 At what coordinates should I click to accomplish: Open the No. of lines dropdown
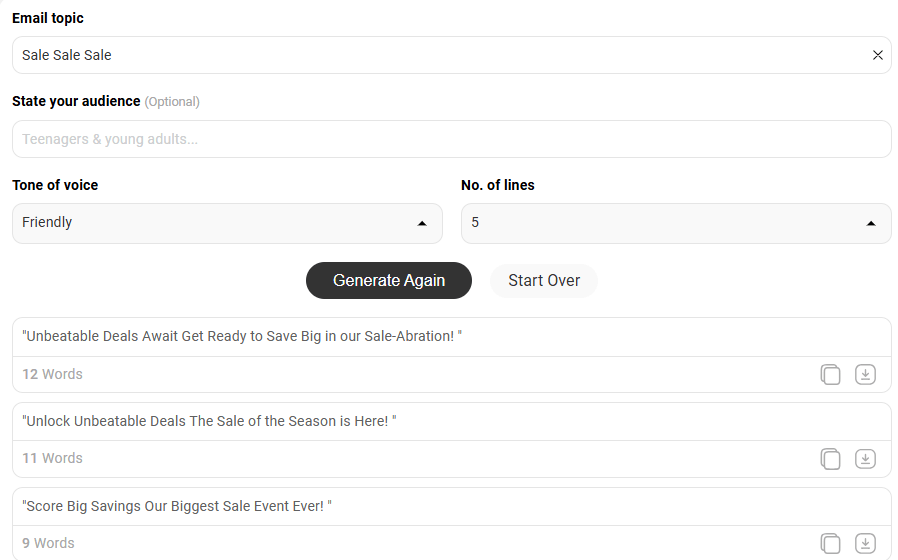click(676, 223)
